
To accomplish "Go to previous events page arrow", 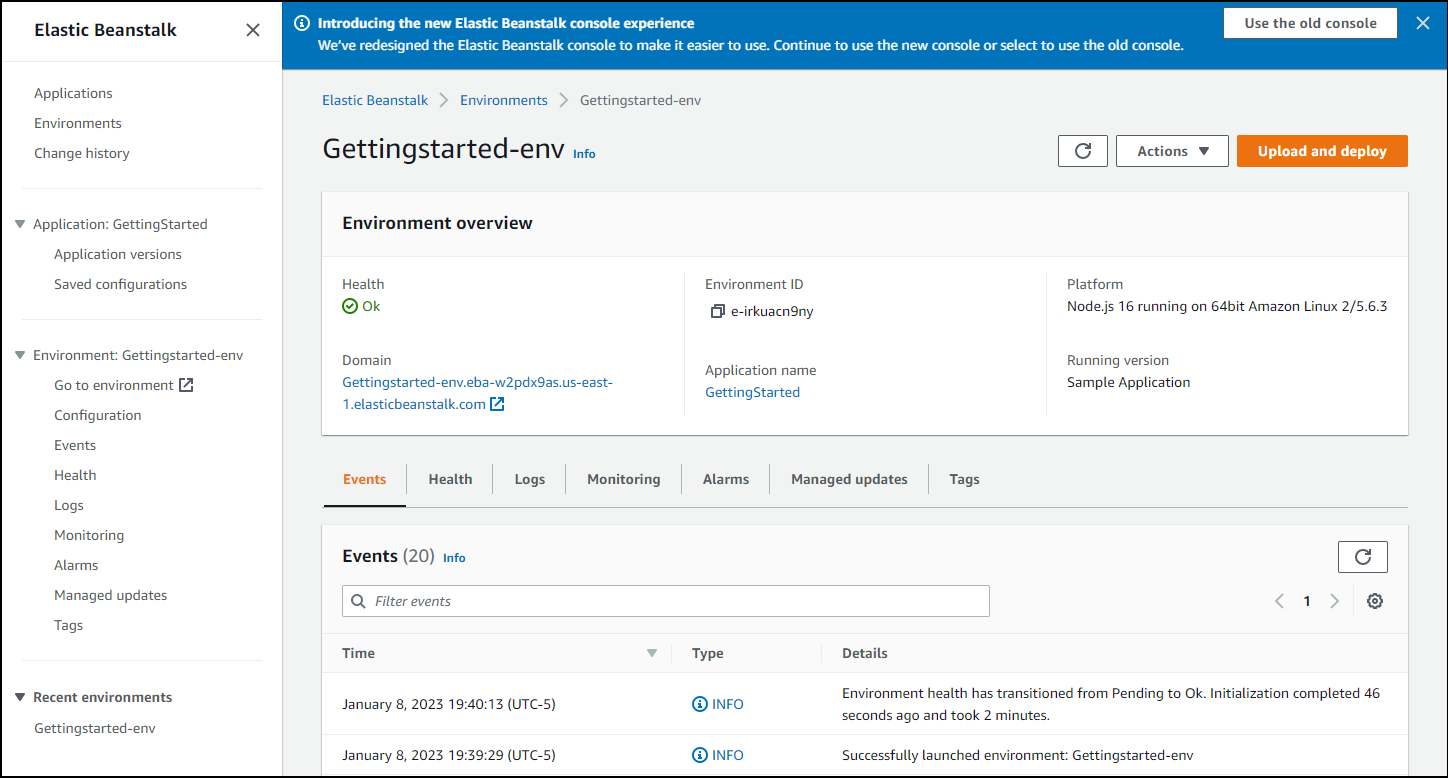I will (1279, 601).
